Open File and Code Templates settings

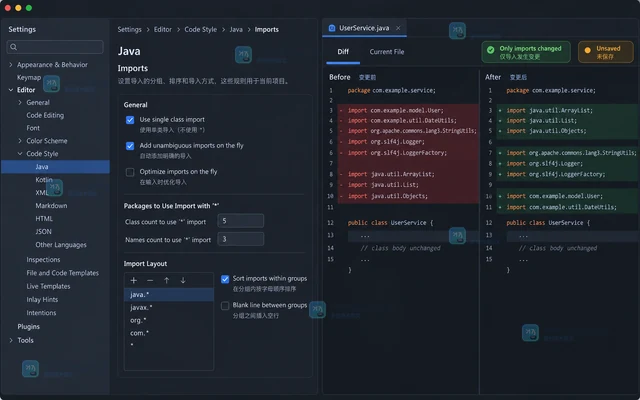point(62,273)
